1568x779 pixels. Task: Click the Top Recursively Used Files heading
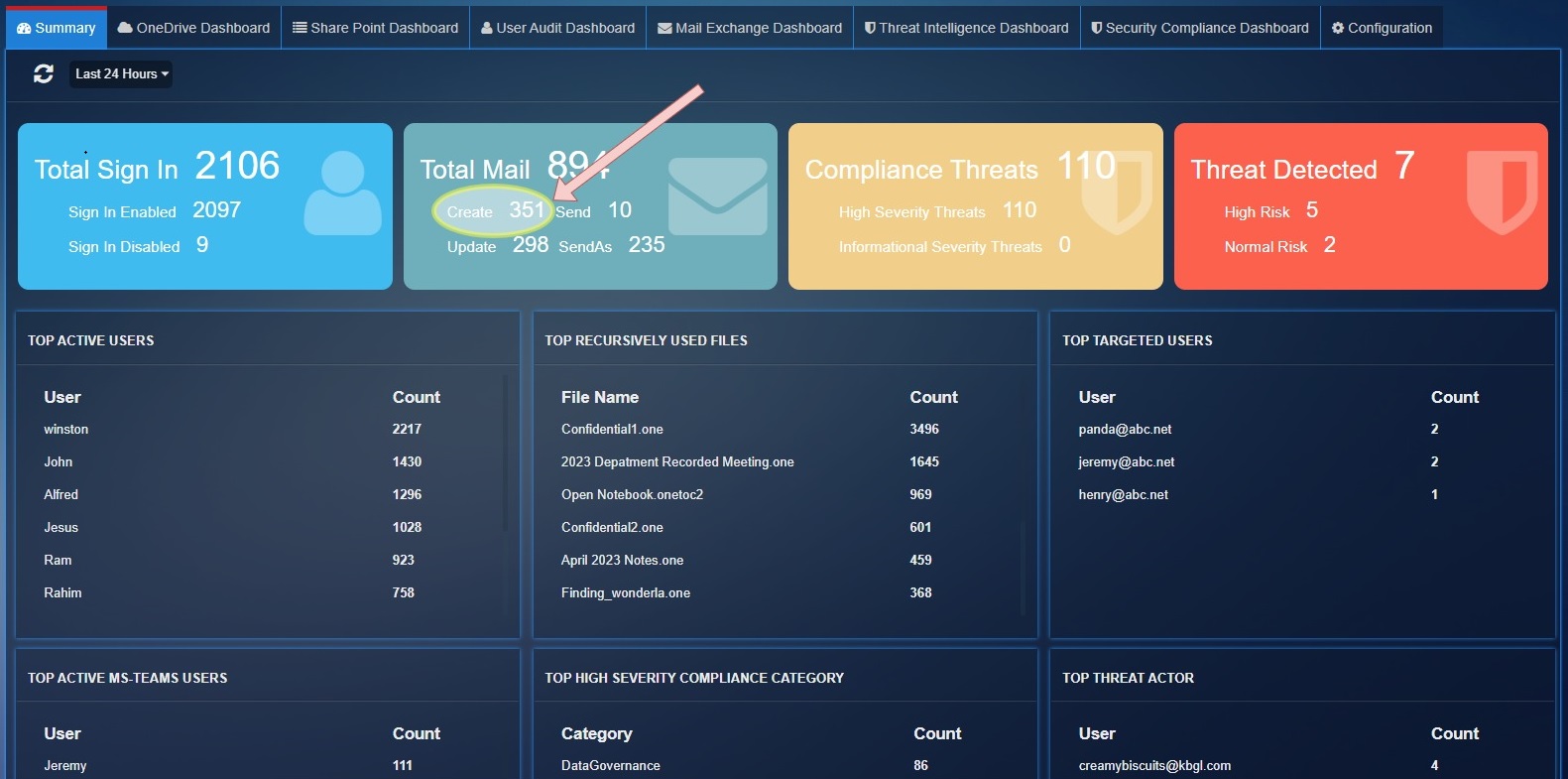pyautogui.click(x=646, y=340)
